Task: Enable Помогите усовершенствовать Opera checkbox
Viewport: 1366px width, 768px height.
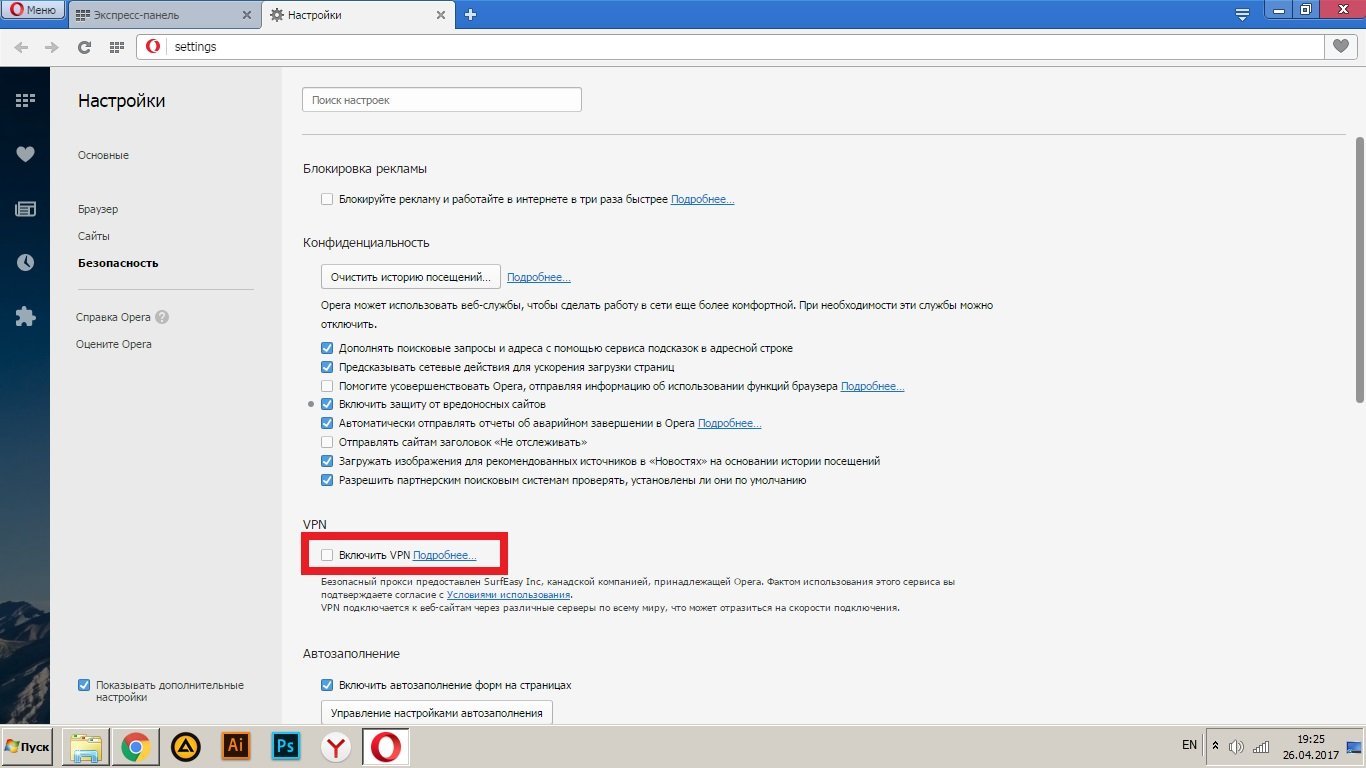Action: coord(327,386)
